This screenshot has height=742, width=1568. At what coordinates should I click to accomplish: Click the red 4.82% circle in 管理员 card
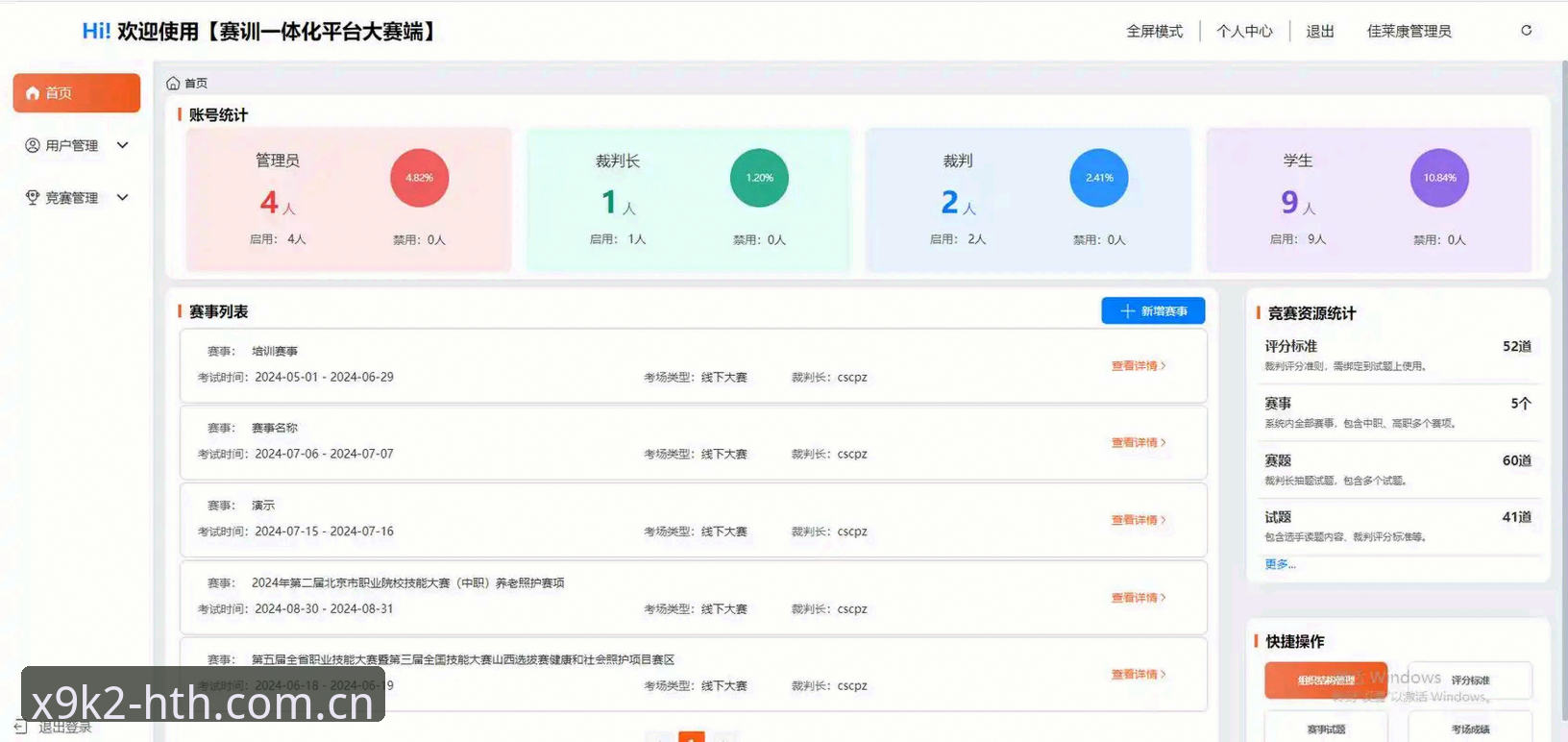coord(419,178)
